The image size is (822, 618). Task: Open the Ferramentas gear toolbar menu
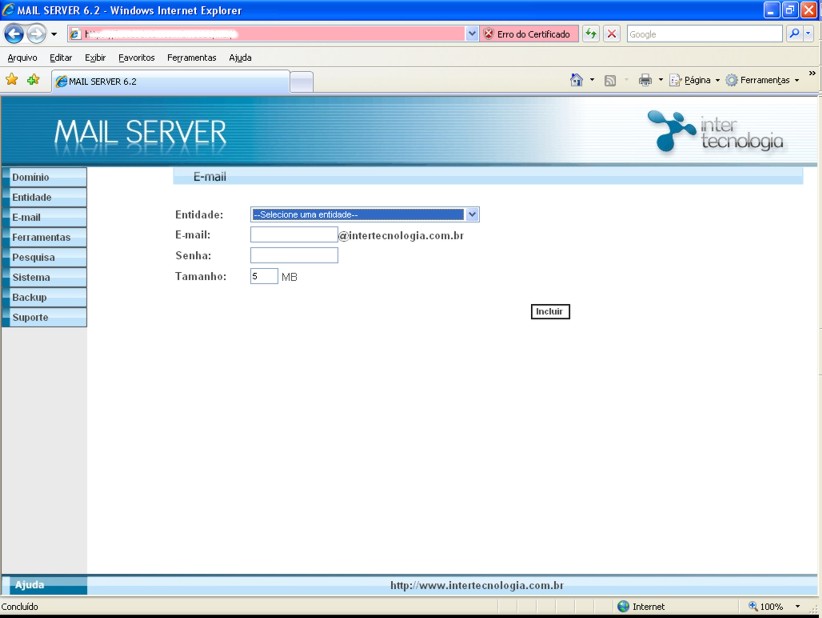(763, 80)
